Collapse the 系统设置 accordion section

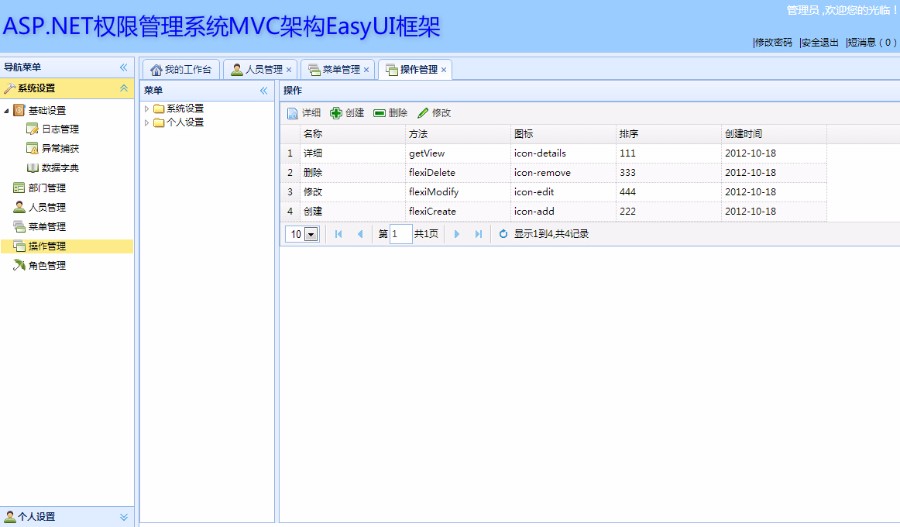tap(123, 88)
